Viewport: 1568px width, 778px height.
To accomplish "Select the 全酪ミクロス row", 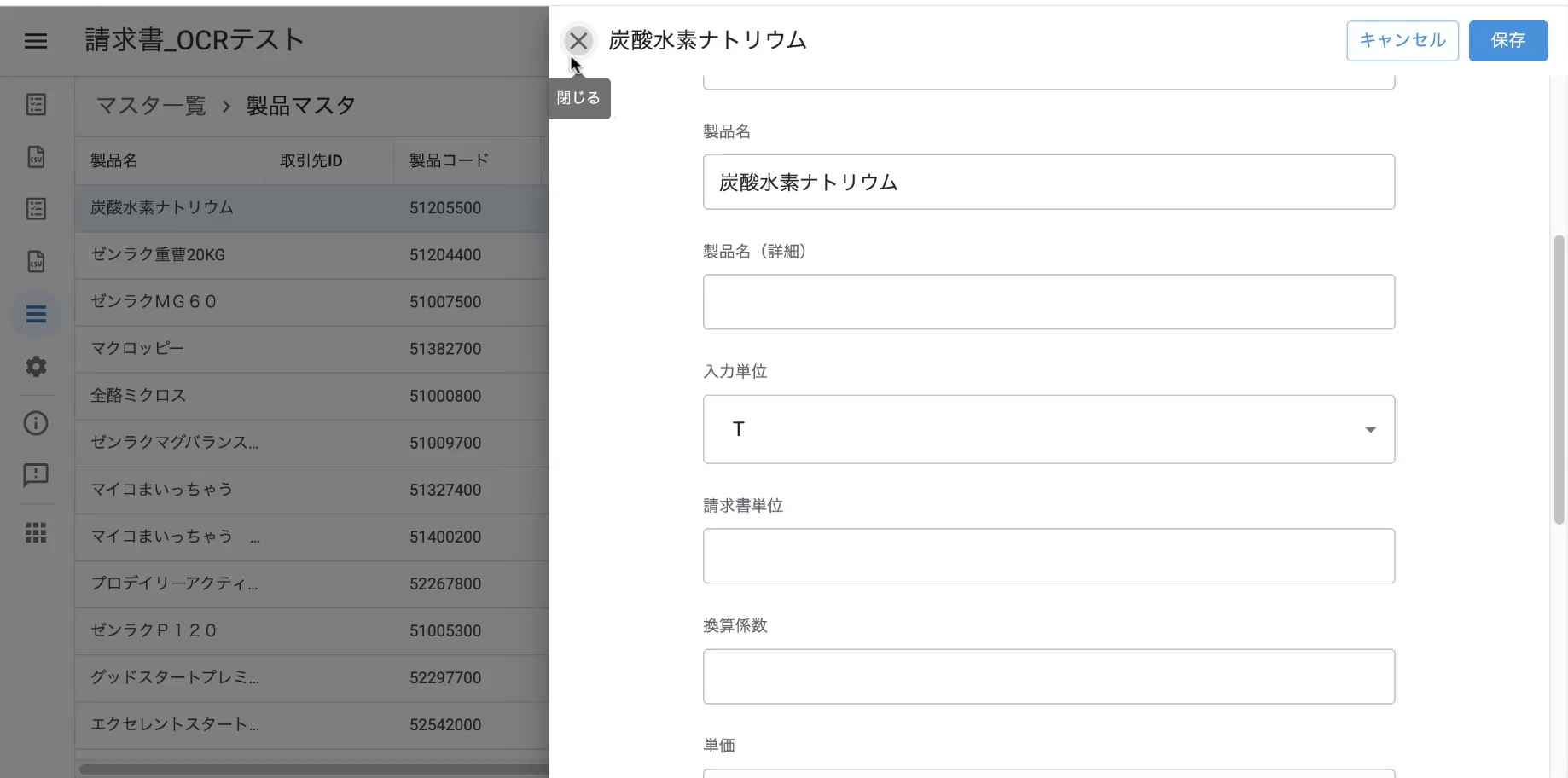I will pos(311,396).
